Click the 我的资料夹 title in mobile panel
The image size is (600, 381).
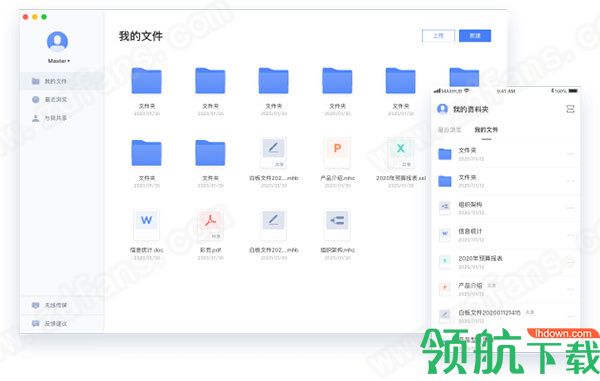click(x=471, y=109)
